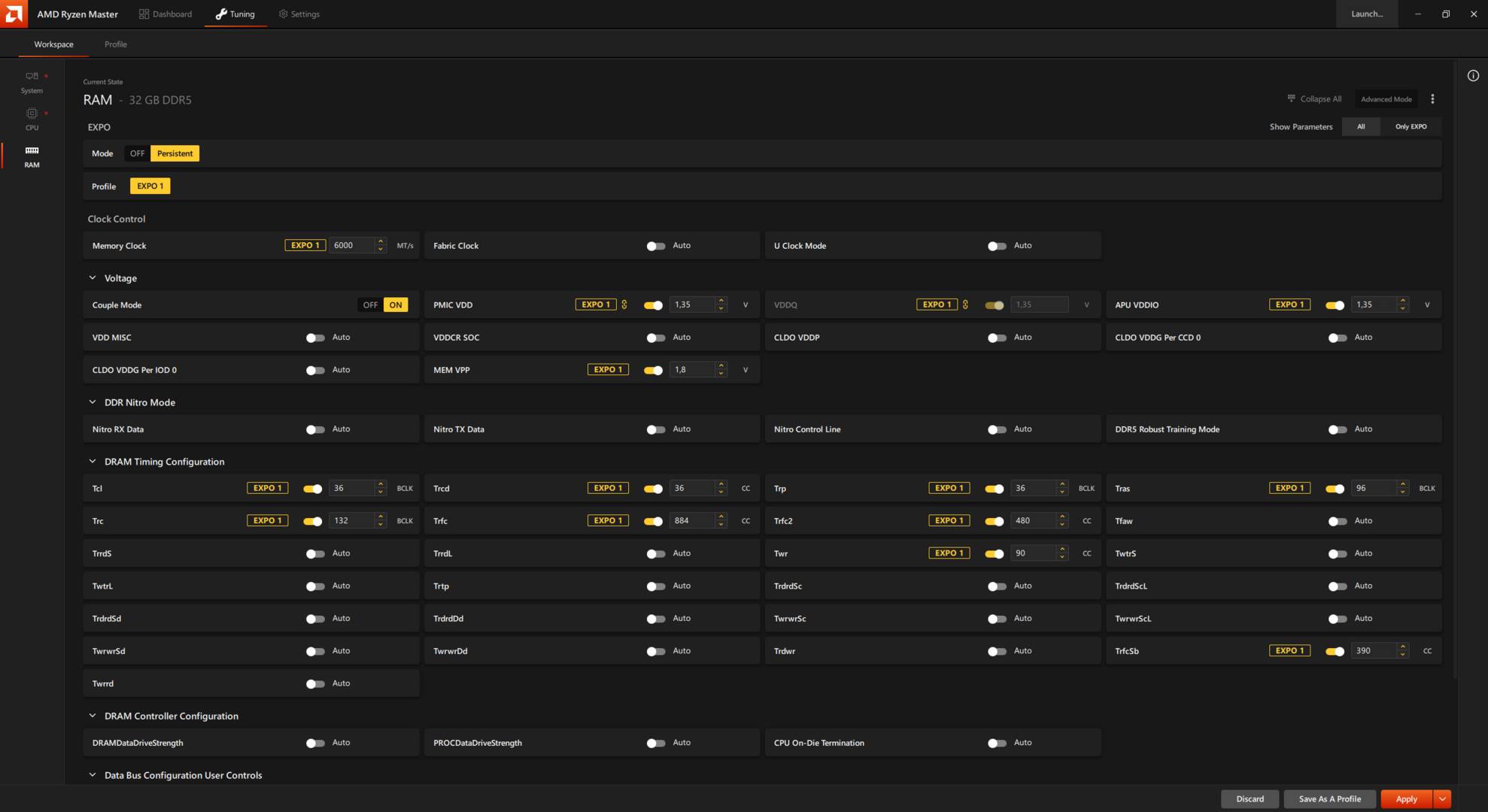Open the info panel via the top-right info icon
The height and width of the screenshot is (812, 1488).
[x=1472, y=75]
